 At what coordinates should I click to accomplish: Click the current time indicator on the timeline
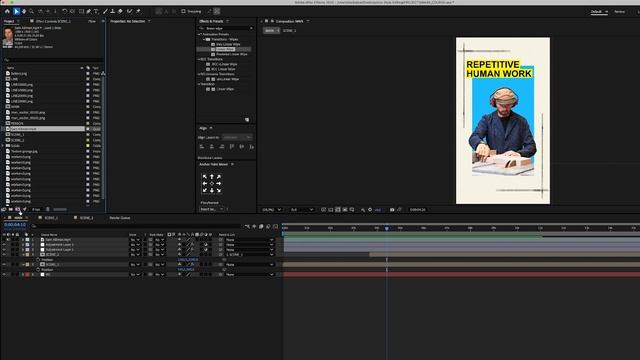387,228
